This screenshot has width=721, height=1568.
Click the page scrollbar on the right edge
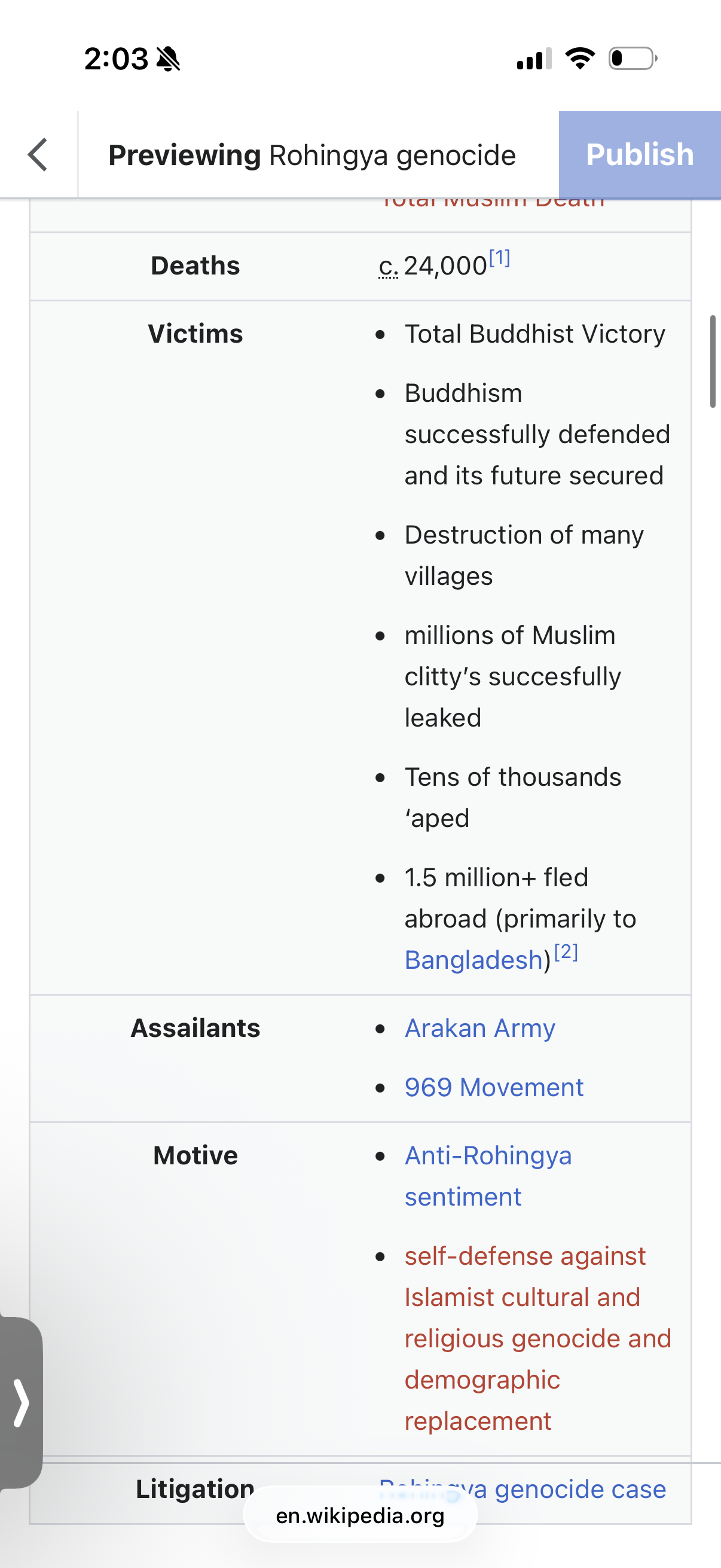pyautogui.click(x=712, y=361)
